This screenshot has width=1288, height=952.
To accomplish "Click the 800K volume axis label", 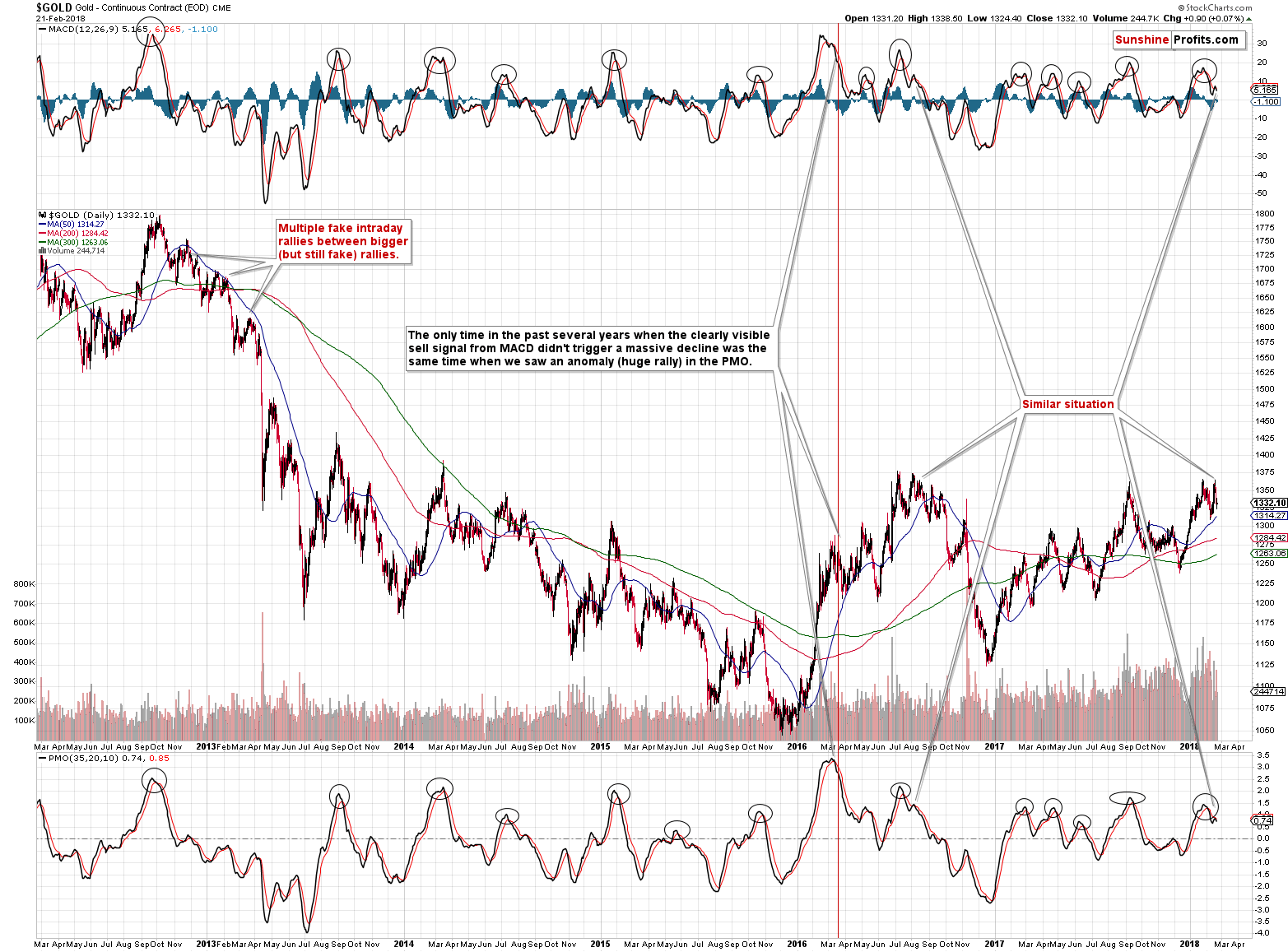I will 24,583.
